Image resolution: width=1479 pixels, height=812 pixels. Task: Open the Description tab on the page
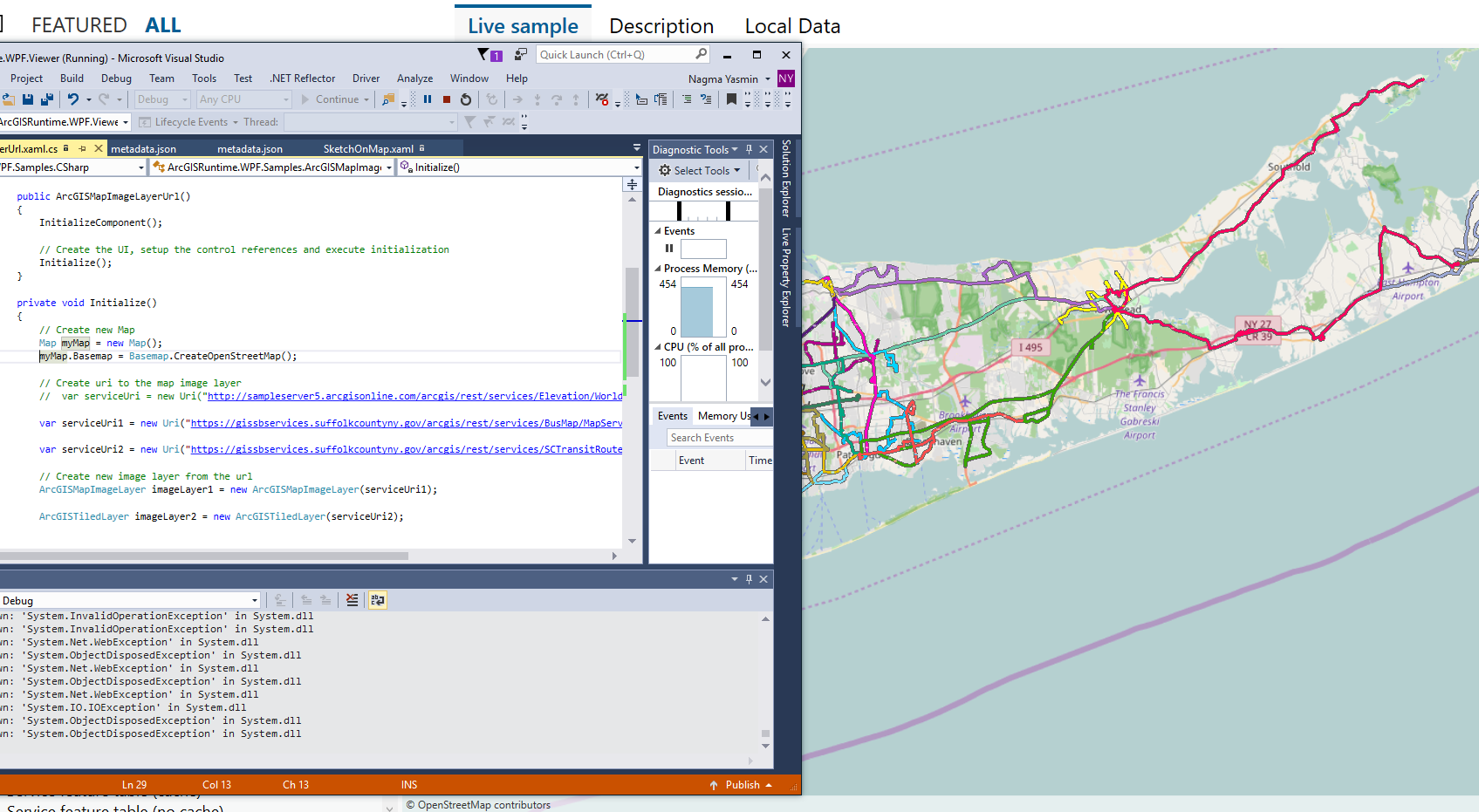(661, 26)
